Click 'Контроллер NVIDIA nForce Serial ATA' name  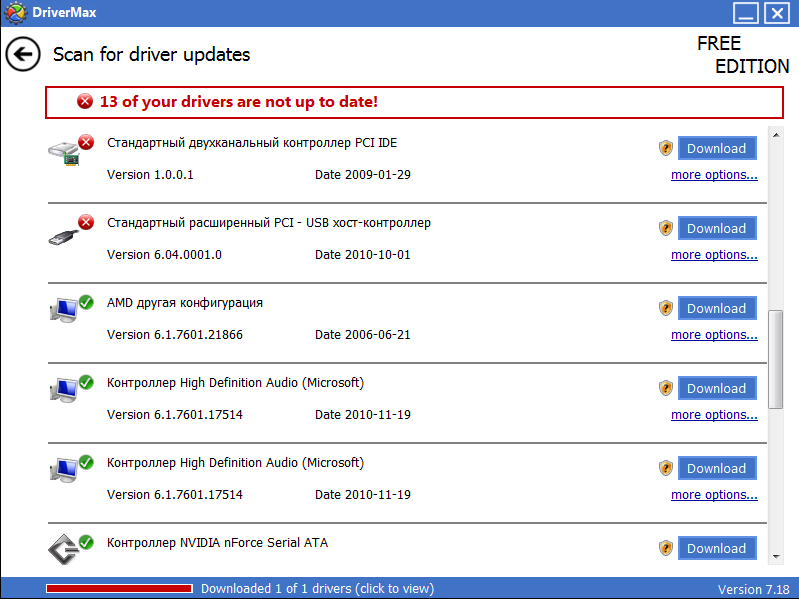(217, 543)
